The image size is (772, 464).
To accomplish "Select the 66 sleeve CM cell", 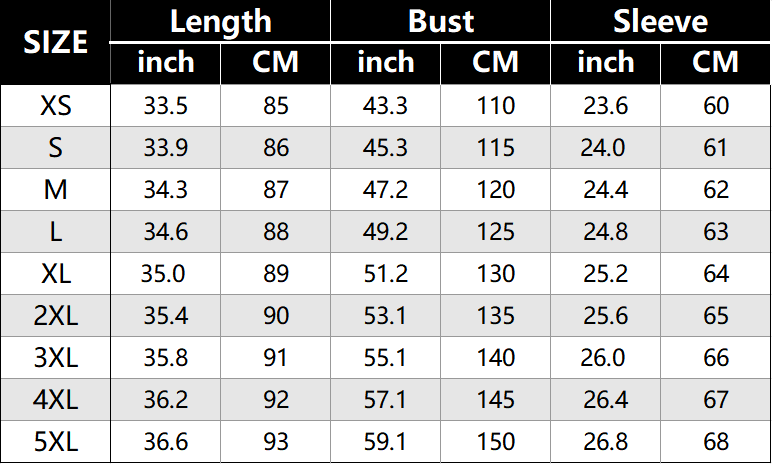I will [716, 358].
